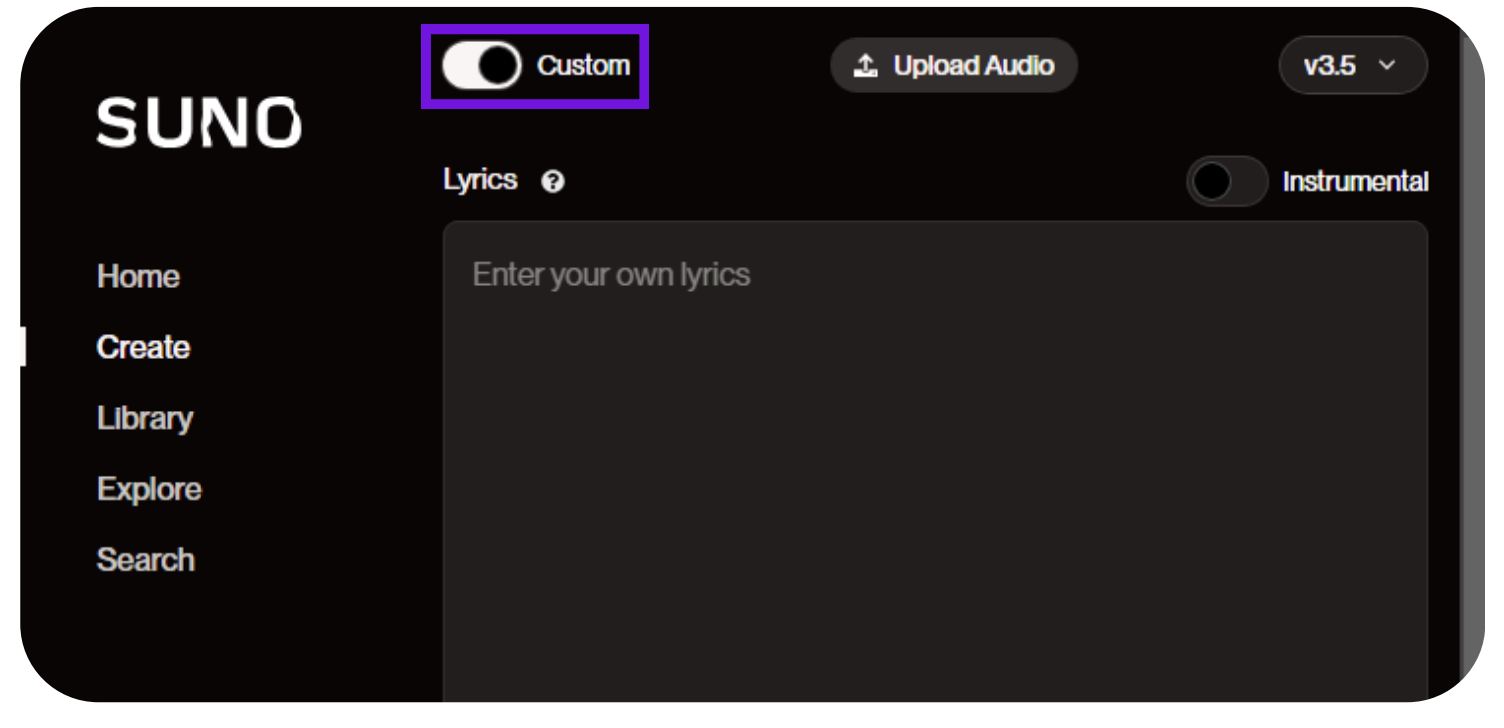
Task: Click the Custom label text
Action: [583, 65]
